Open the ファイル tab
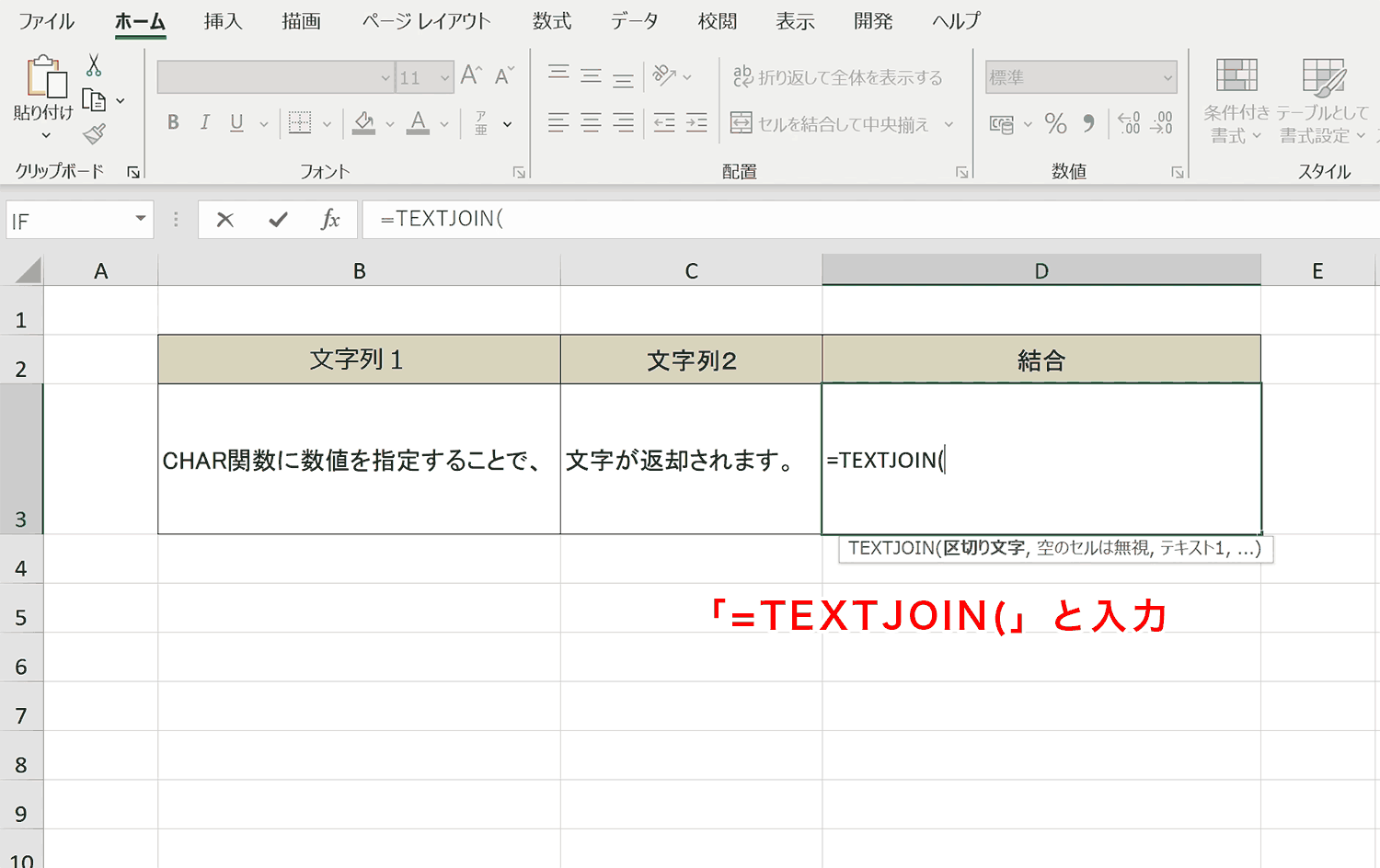 point(46,21)
